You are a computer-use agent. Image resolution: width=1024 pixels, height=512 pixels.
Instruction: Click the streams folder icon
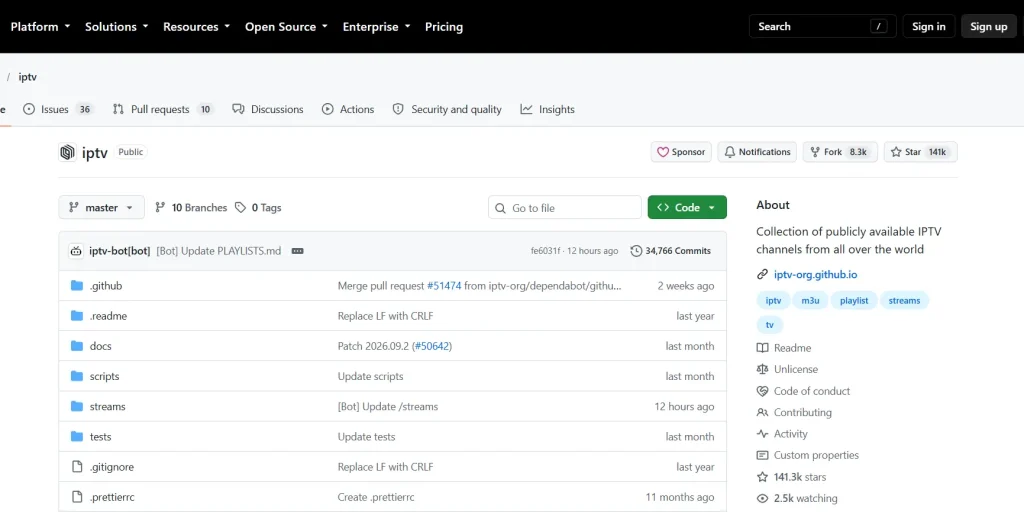77,406
